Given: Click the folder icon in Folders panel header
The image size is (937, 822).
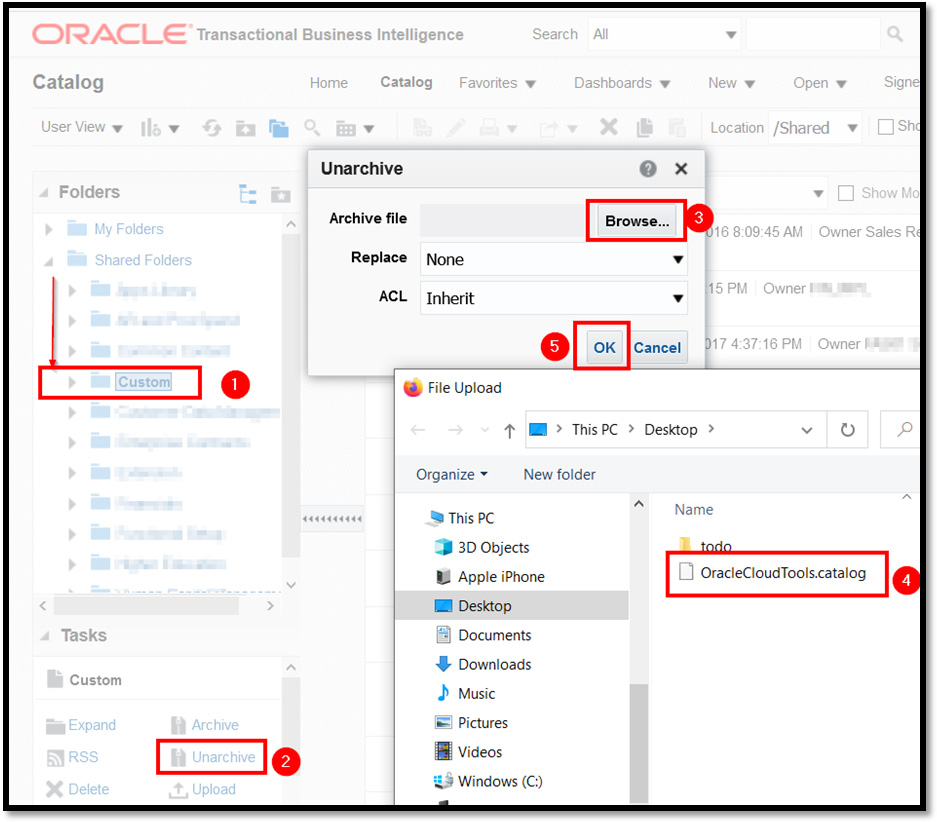Looking at the screenshot, I should point(280,194).
